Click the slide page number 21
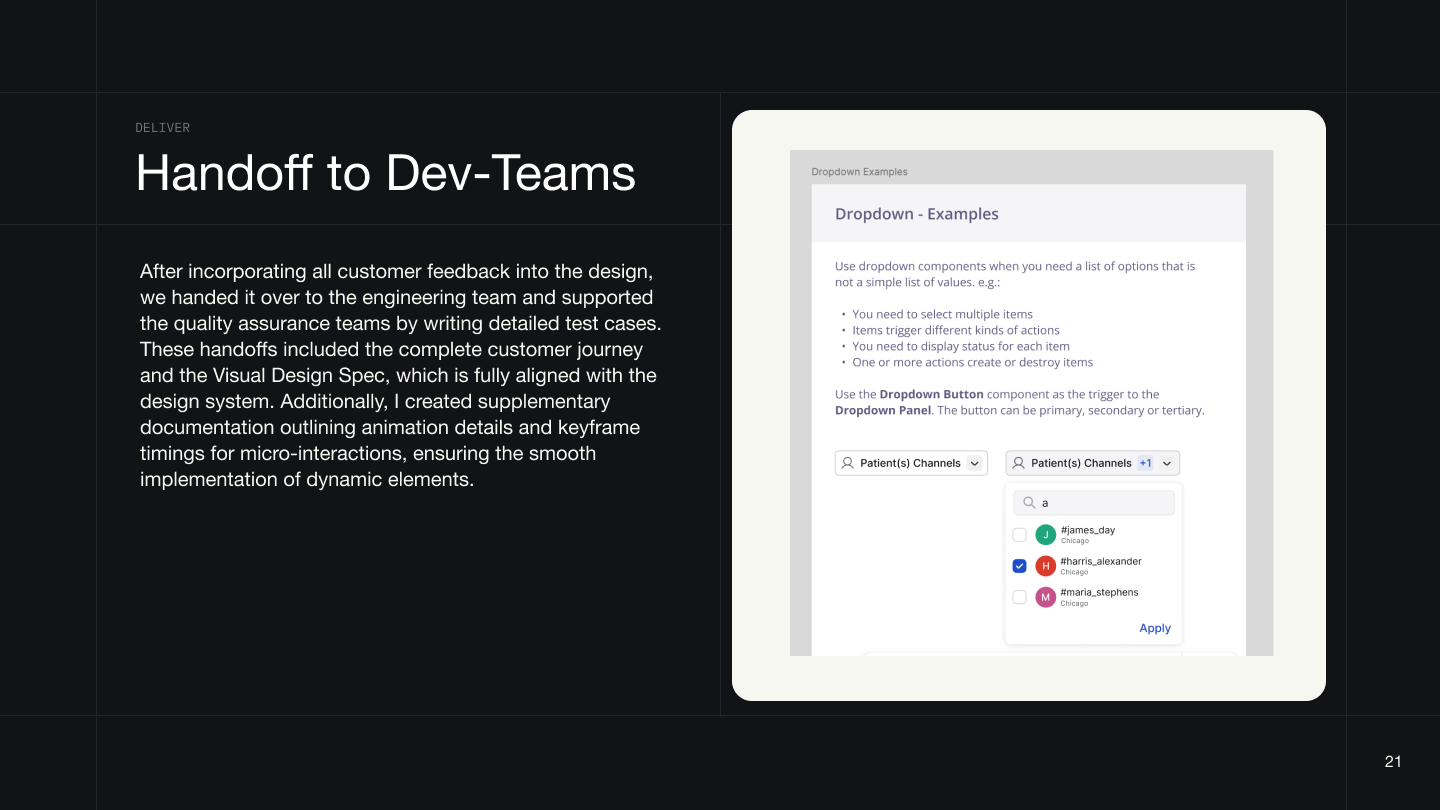Image resolution: width=1440 pixels, height=810 pixels. [x=1392, y=762]
